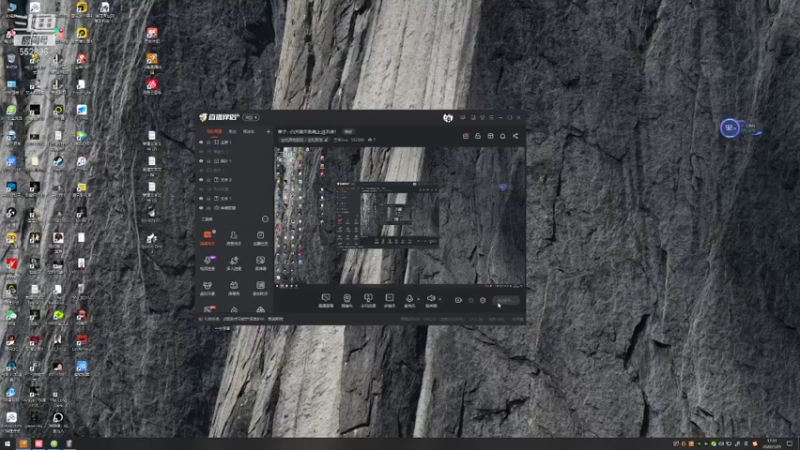Open the pink app on the Windows taskbar
Image resolution: width=800 pixels, height=450 pixels.
coord(39,444)
